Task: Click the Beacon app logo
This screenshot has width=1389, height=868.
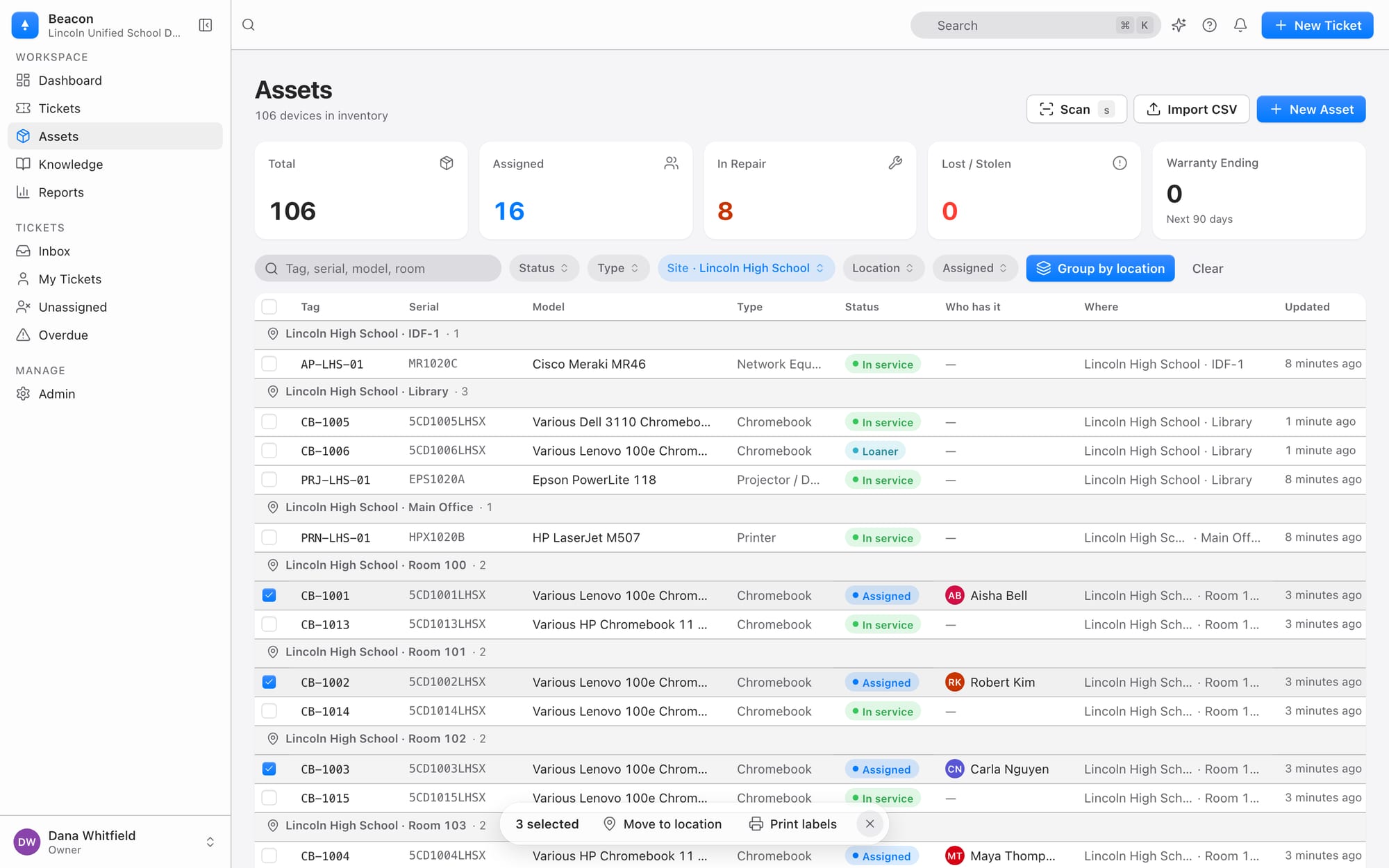Action: [25, 25]
